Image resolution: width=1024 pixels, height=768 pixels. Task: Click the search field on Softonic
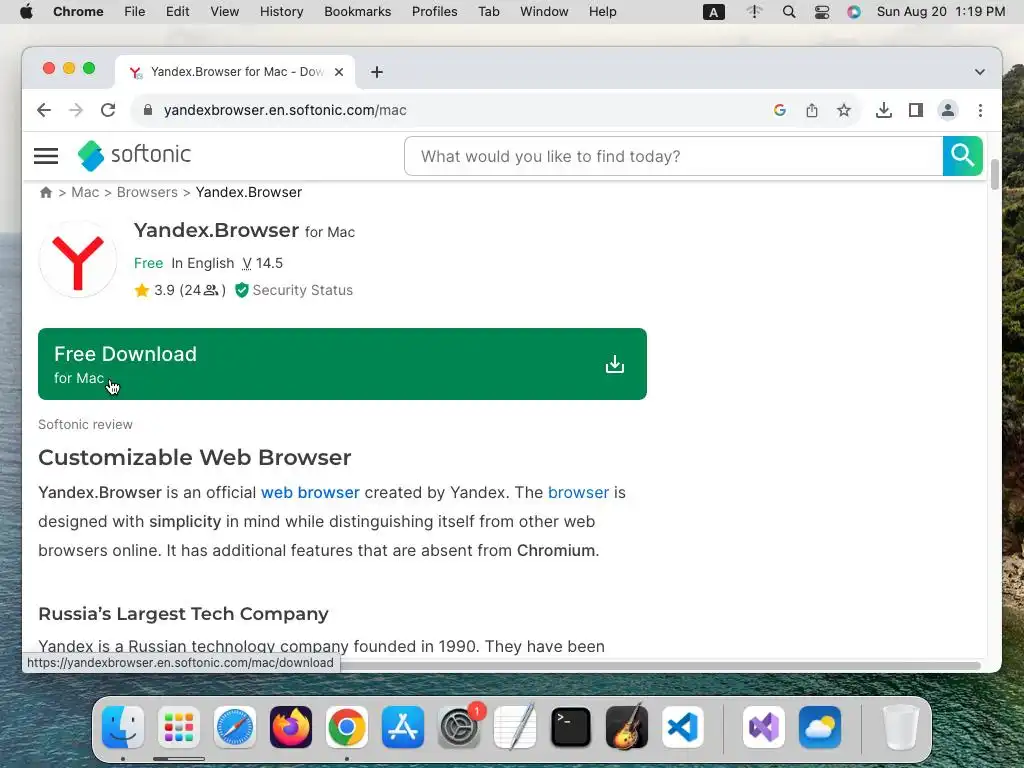tap(673, 156)
